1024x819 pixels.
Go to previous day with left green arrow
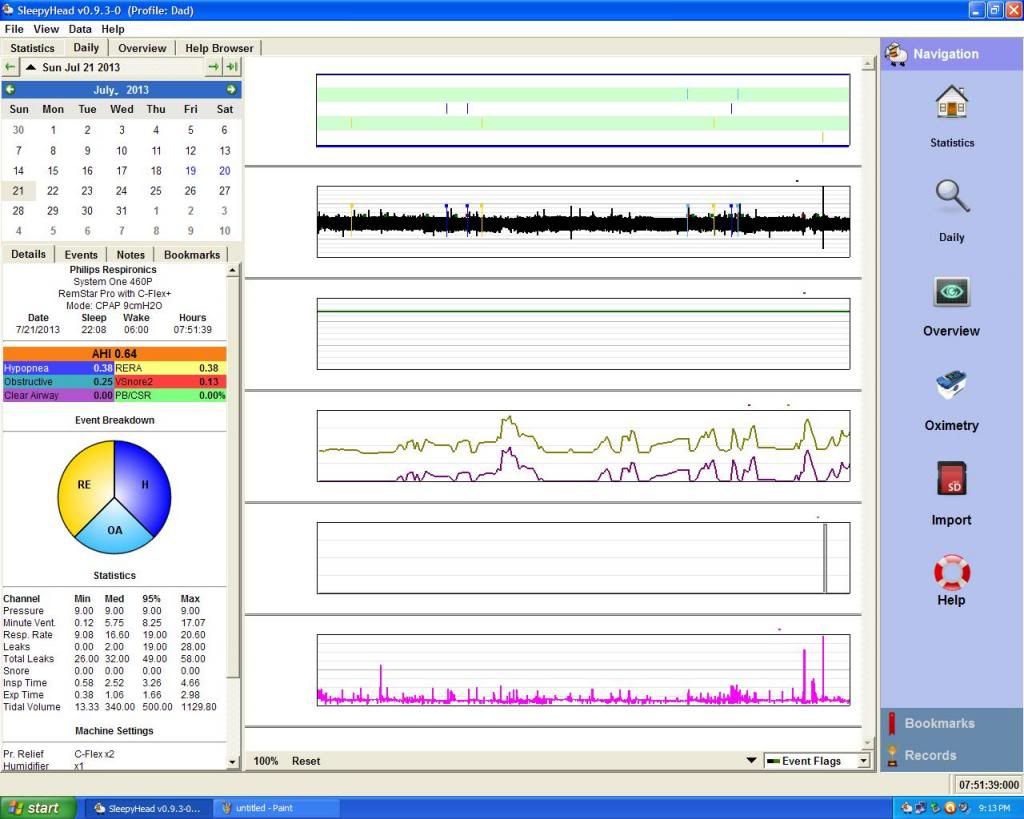click(10, 67)
